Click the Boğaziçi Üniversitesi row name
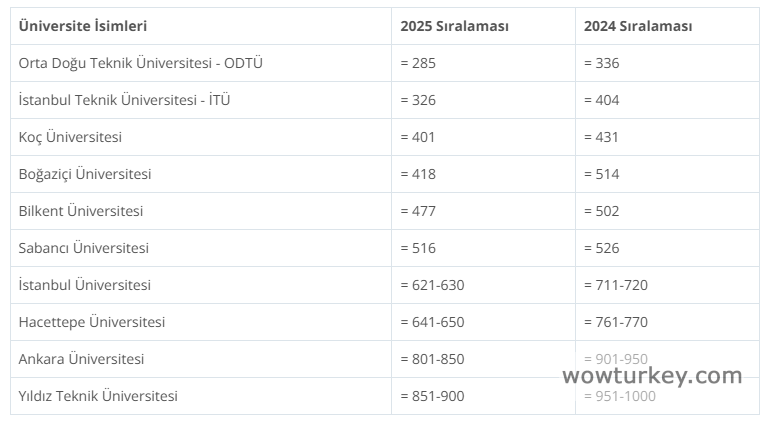The width and height of the screenshot is (767, 424). pyautogui.click(x=85, y=174)
